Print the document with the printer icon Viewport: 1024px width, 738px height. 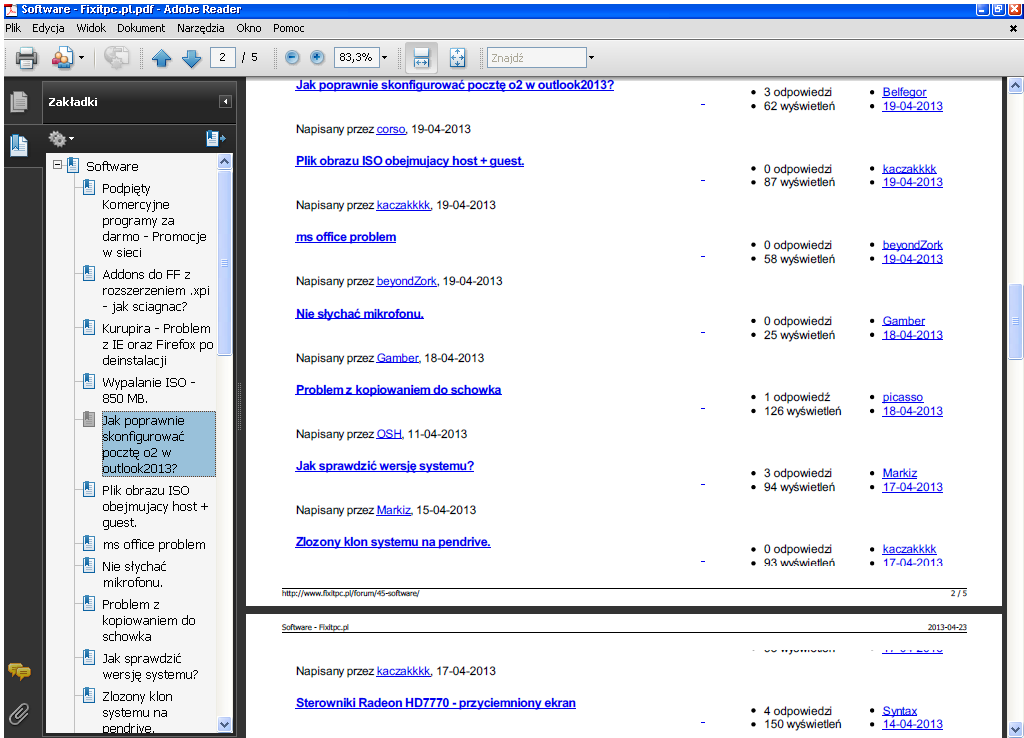tap(26, 58)
